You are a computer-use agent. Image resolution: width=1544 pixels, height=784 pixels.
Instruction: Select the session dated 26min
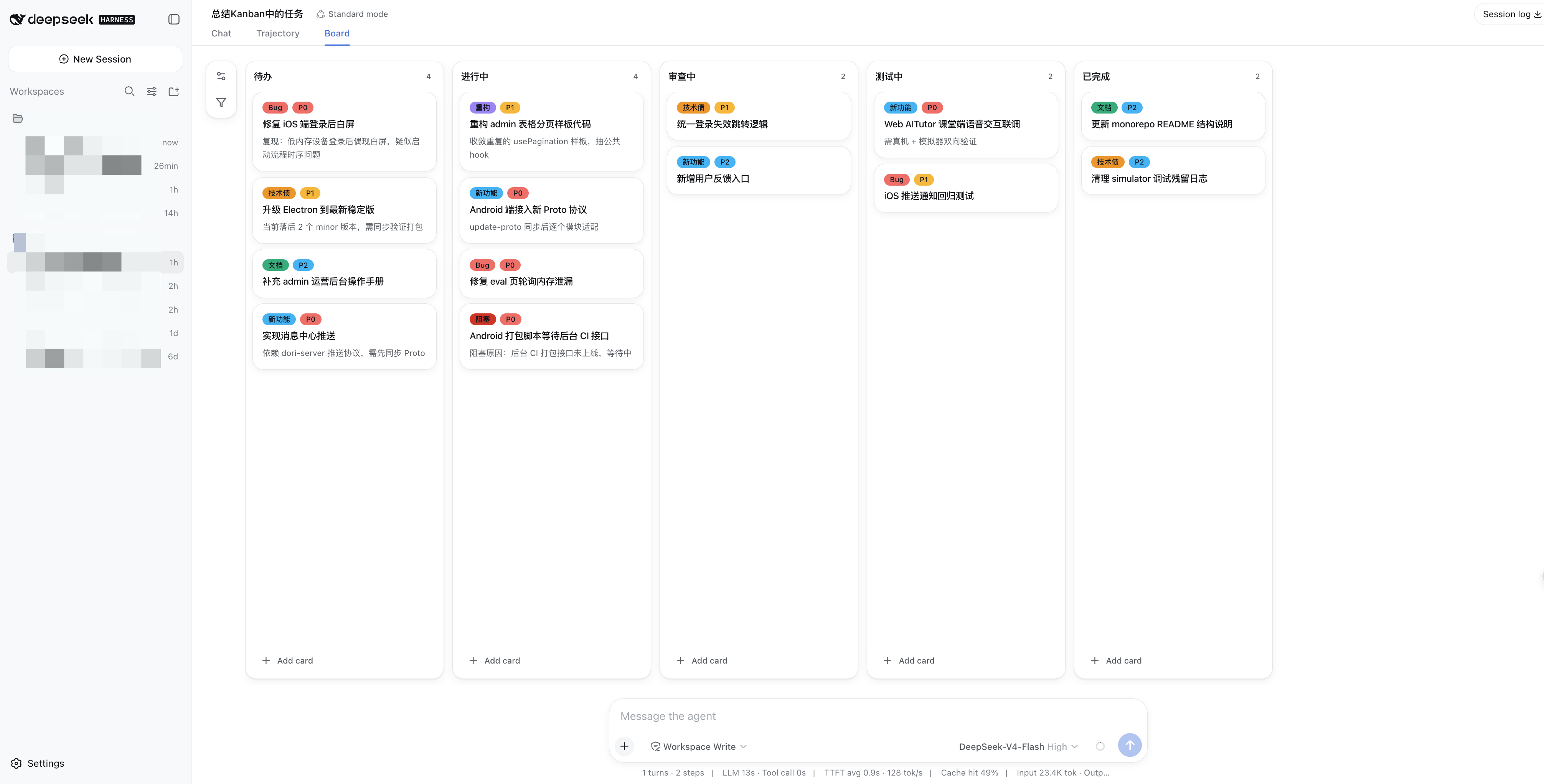tap(96, 165)
